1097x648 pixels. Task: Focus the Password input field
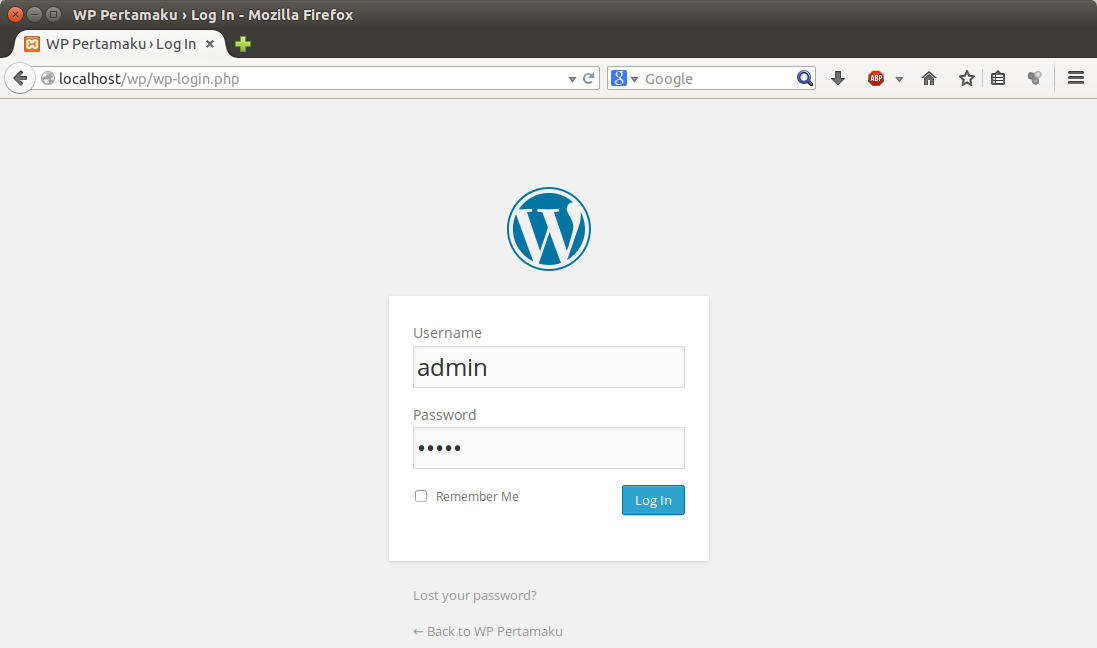click(548, 448)
